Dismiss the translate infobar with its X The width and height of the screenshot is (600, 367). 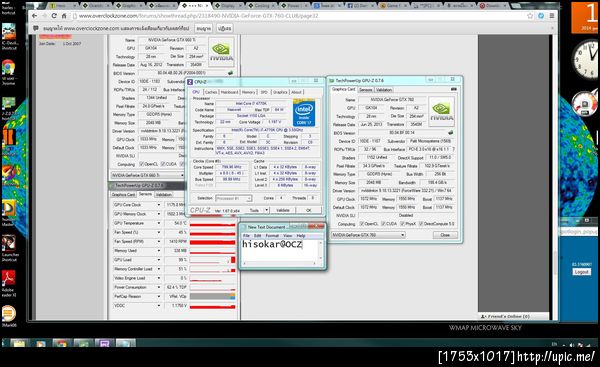click(552, 28)
